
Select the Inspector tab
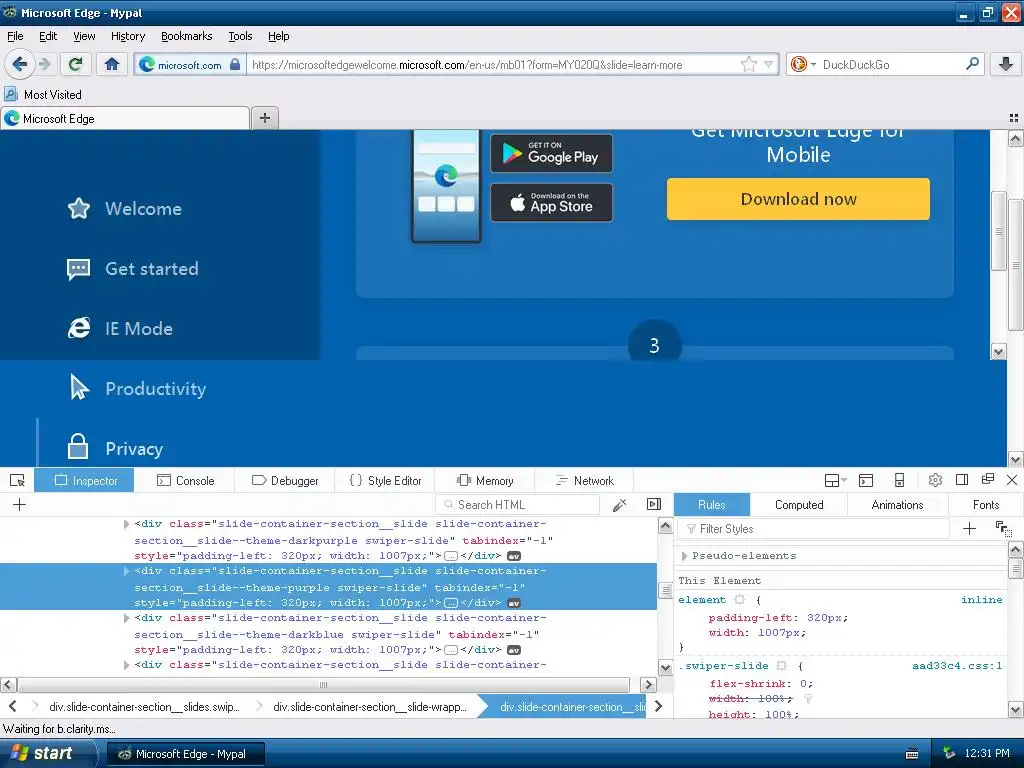85,481
